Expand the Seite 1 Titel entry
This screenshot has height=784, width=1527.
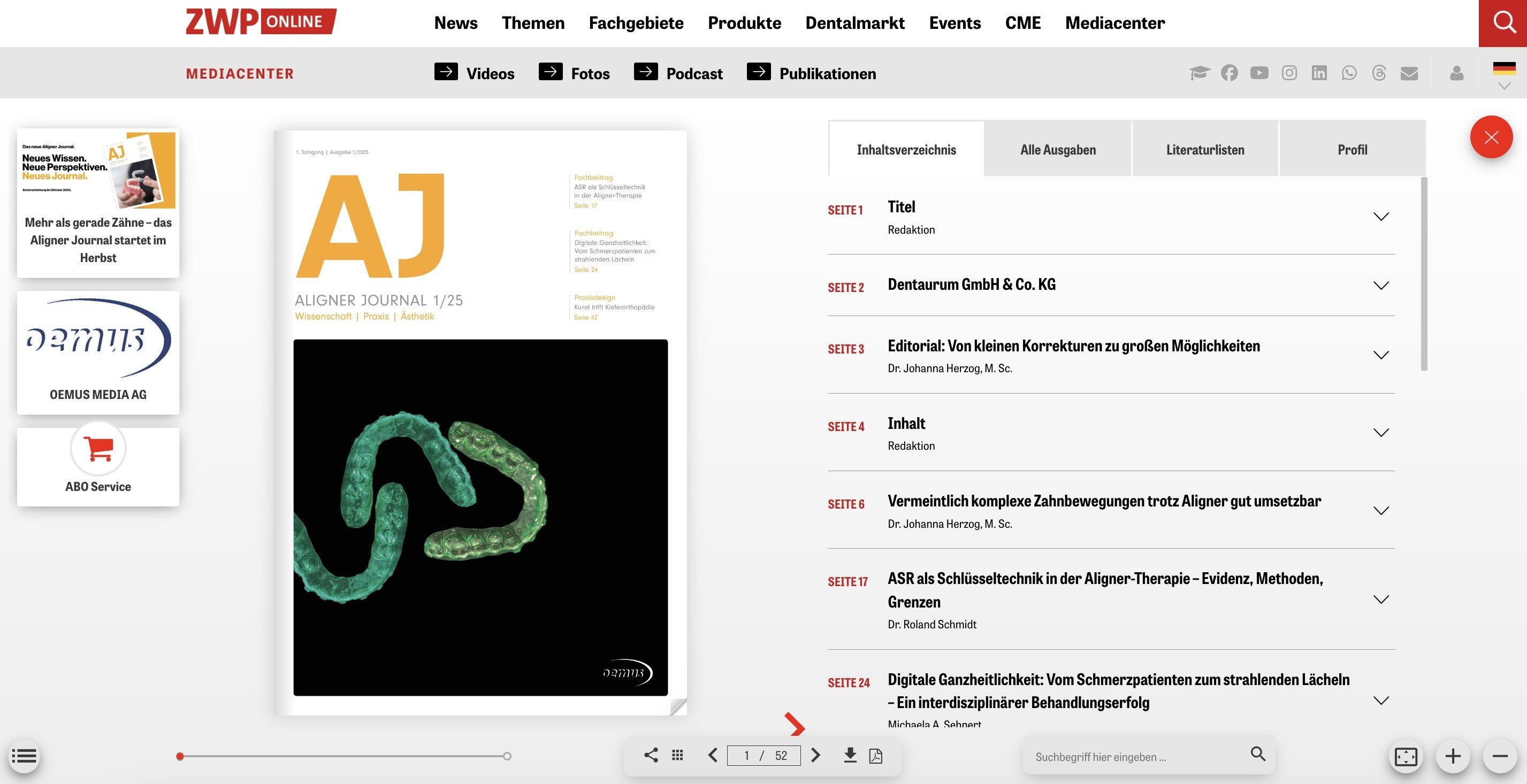click(1380, 216)
